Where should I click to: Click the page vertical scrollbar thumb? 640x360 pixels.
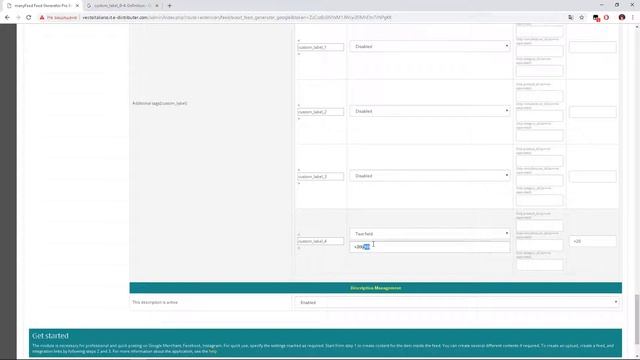[x=637, y=319]
